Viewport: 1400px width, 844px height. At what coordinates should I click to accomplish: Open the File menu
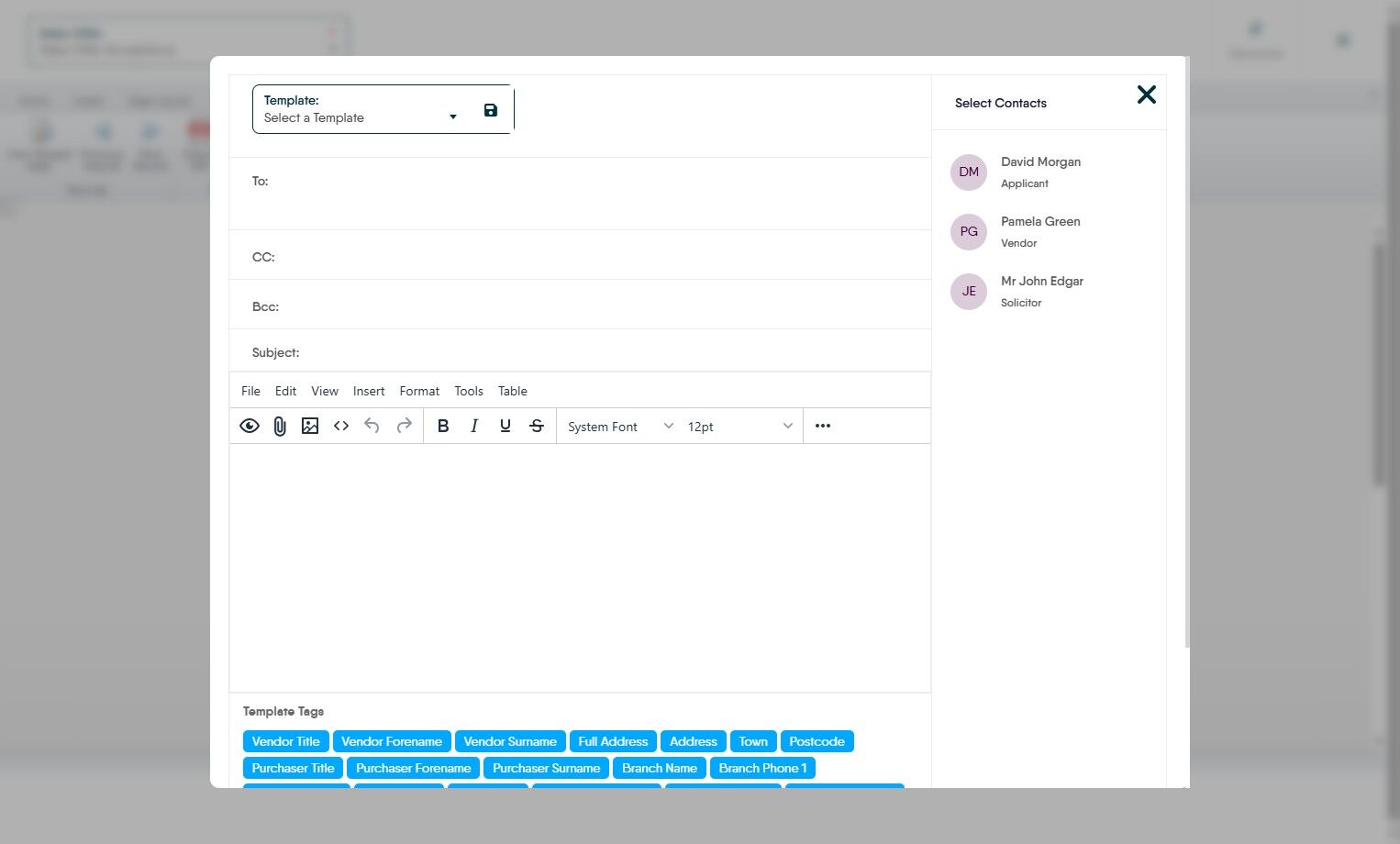pyautogui.click(x=250, y=391)
